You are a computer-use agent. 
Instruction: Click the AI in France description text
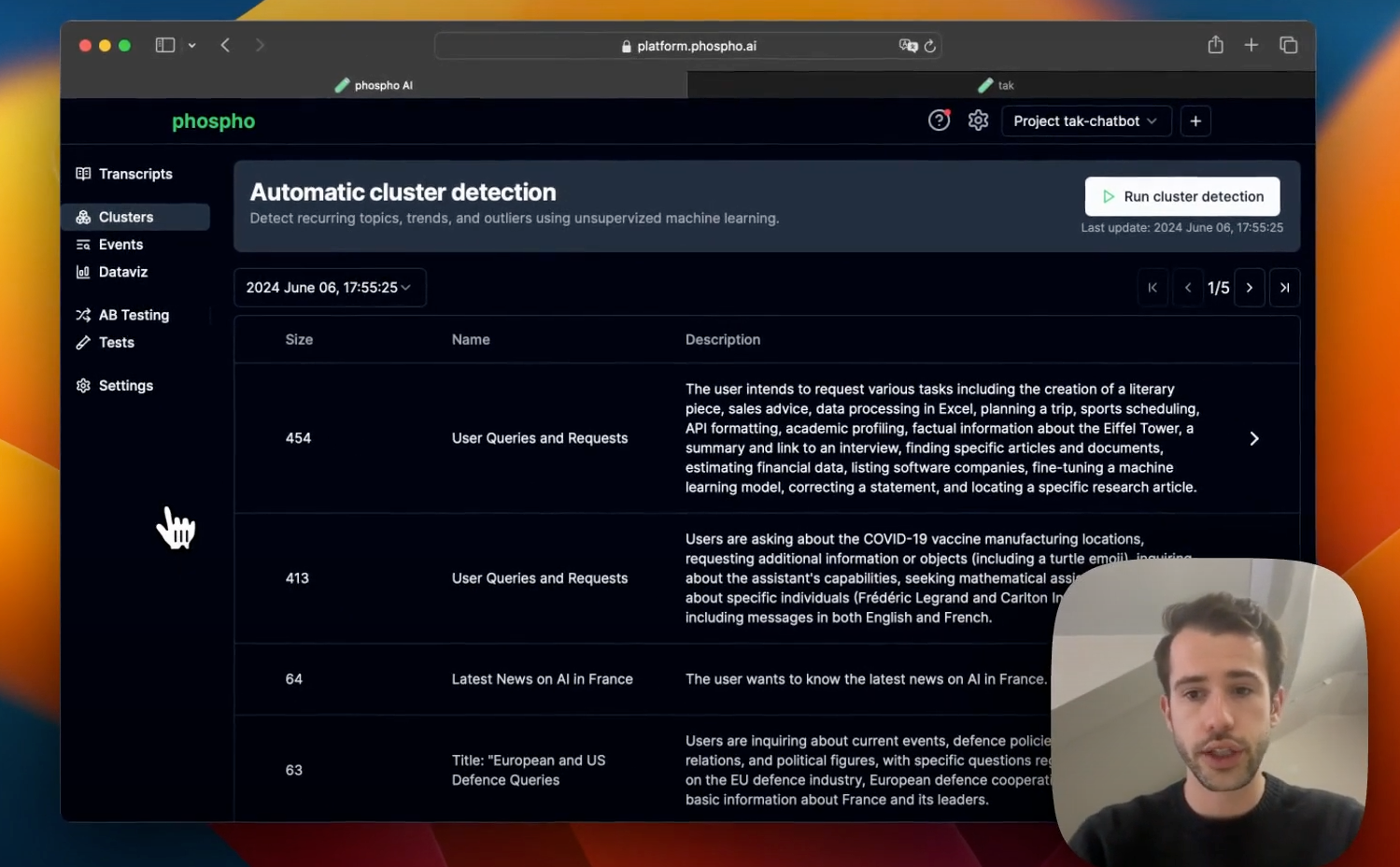(x=866, y=679)
